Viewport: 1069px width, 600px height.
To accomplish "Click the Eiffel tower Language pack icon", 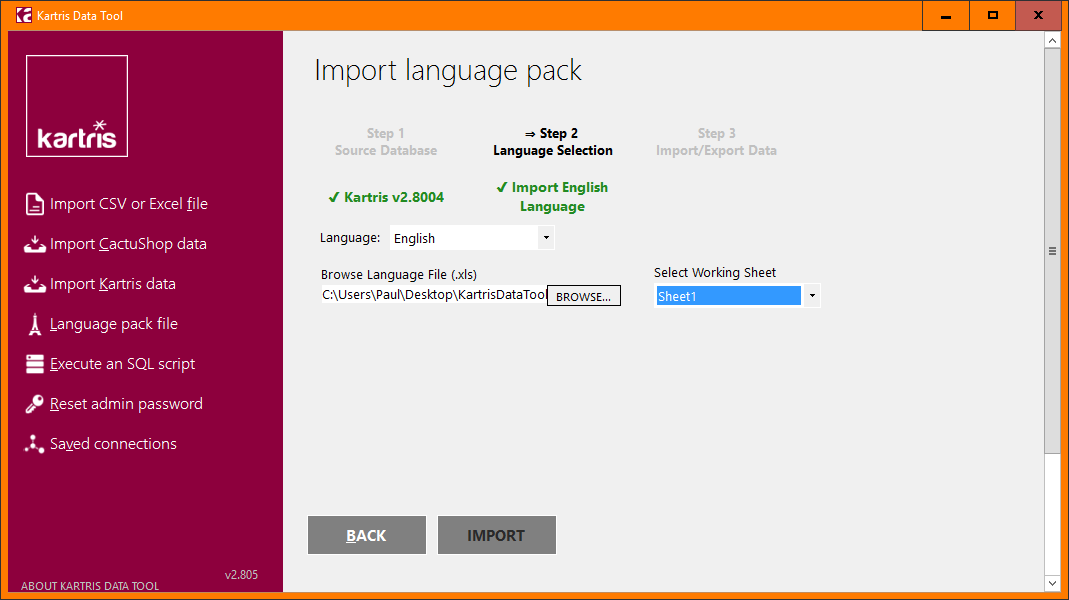I will (x=35, y=325).
